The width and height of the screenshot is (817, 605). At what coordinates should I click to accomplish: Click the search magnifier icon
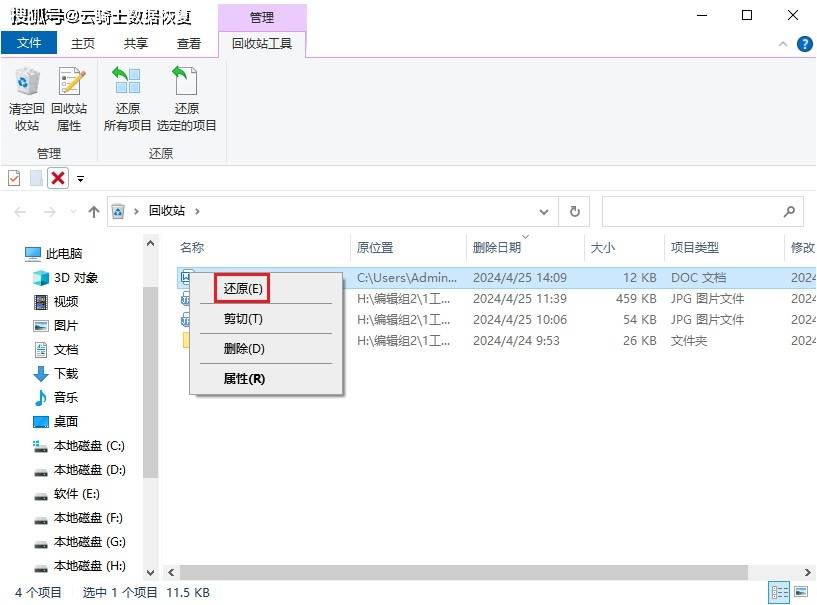coord(789,212)
